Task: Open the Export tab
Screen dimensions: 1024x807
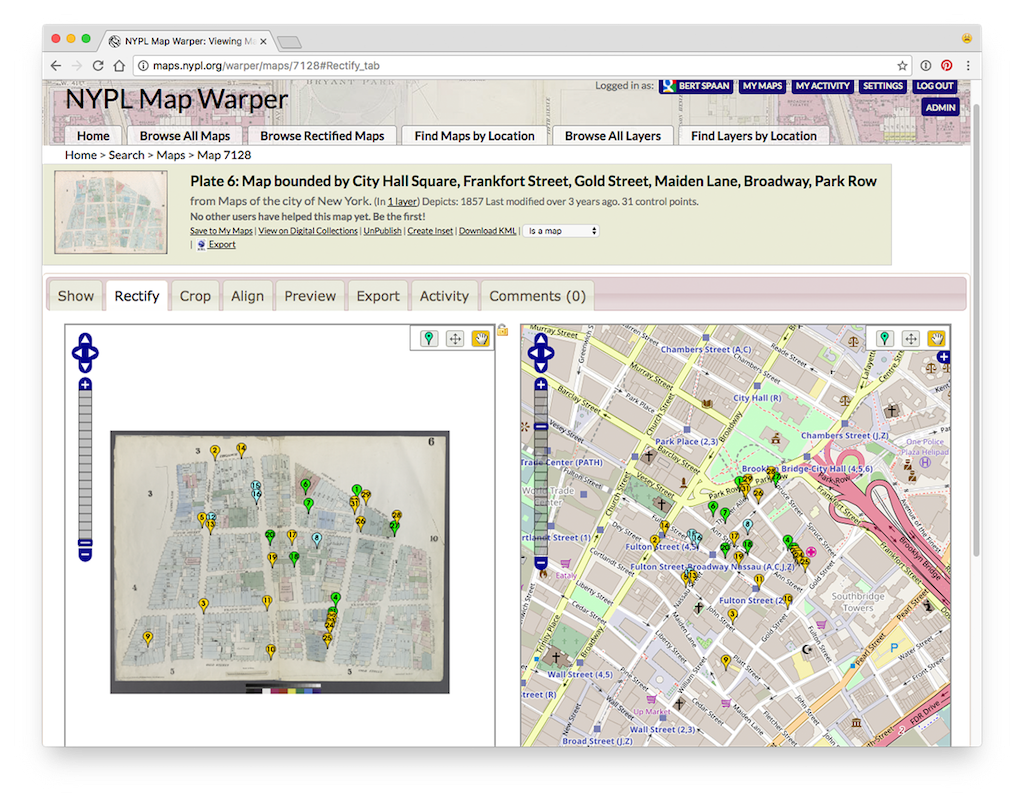Action: [378, 296]
